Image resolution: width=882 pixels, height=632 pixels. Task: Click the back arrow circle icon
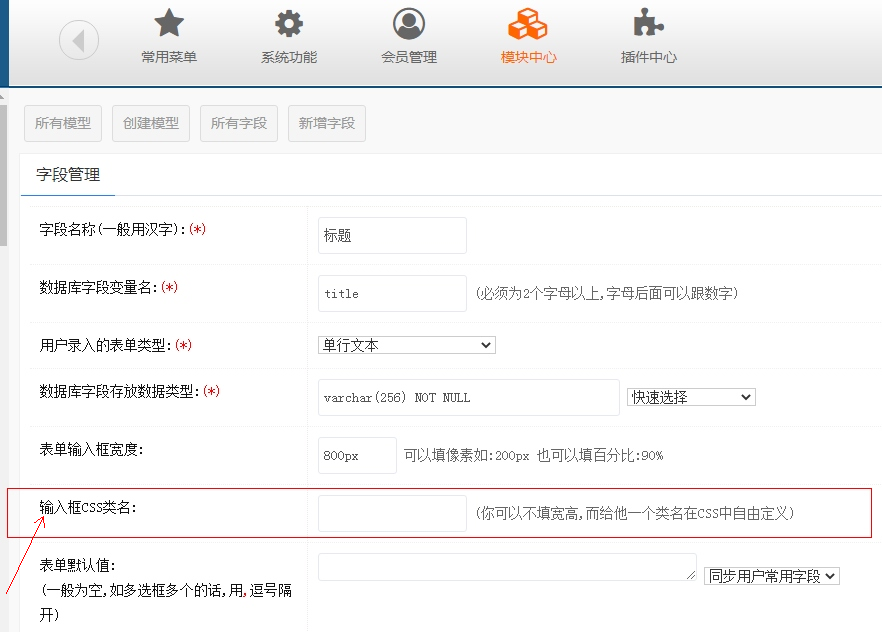click(79, 41)
